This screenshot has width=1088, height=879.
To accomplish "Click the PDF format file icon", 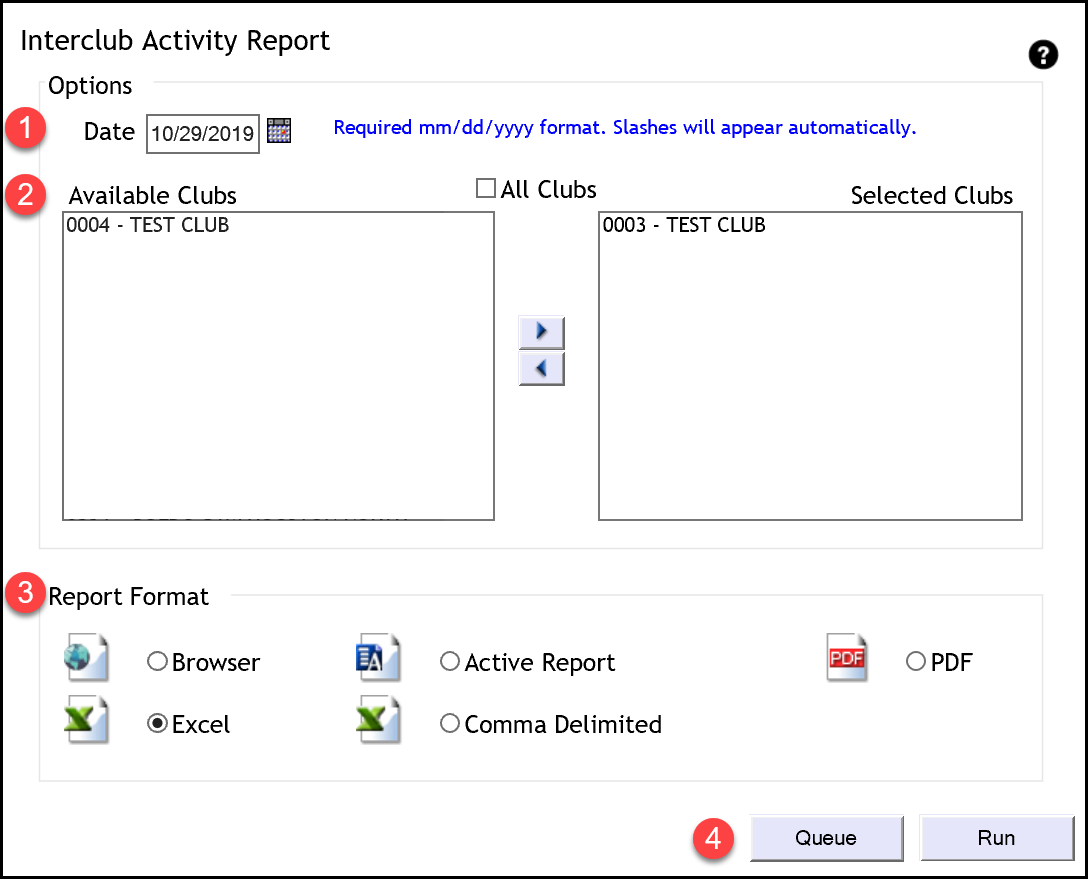I will (x=847, y=657).
